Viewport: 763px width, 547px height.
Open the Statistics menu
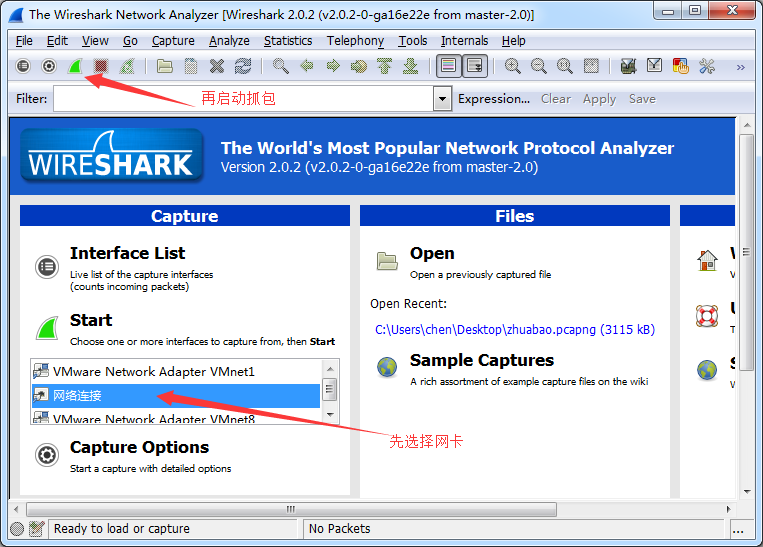click(x=288, y=41)
